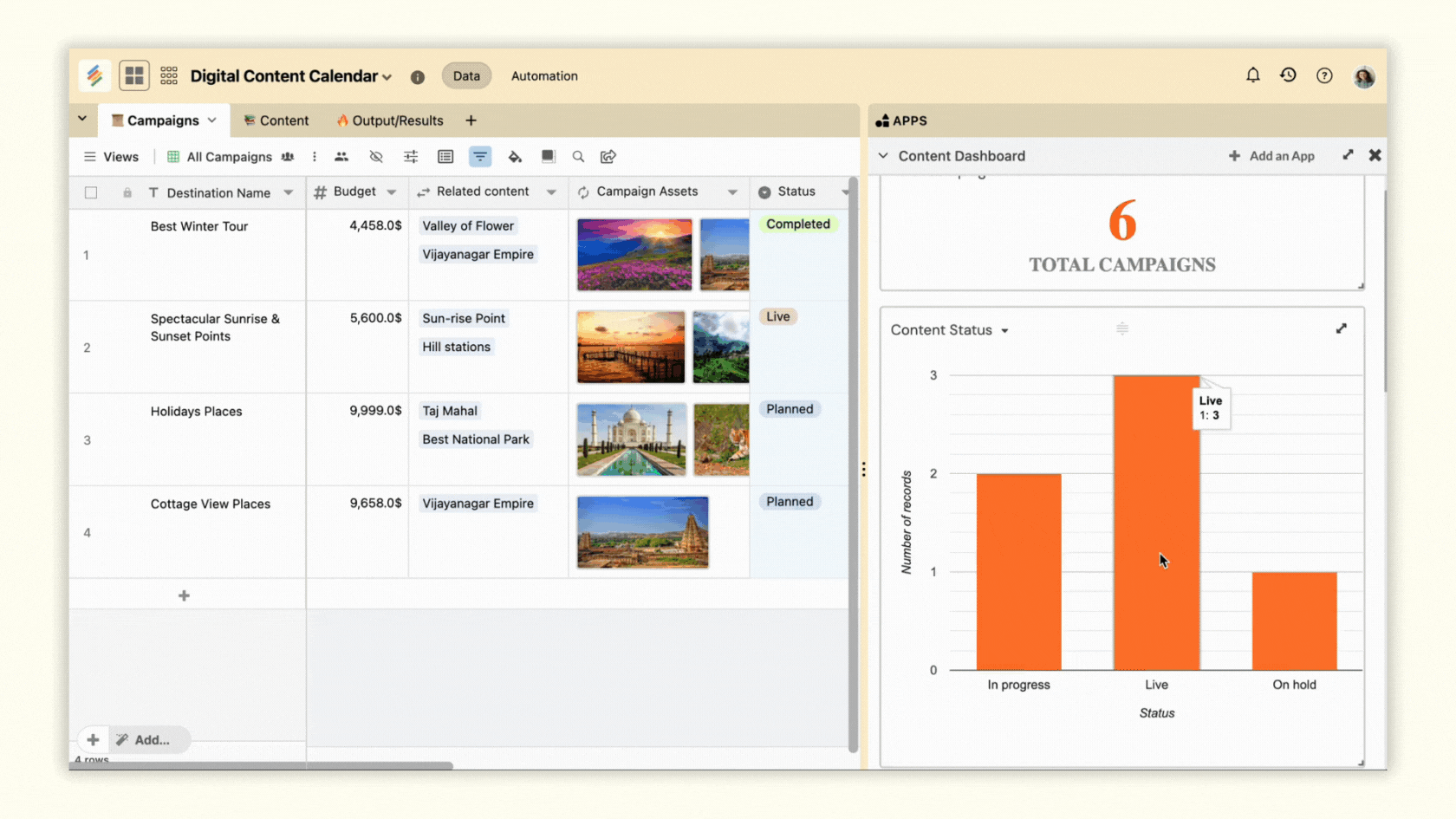The image size is (1456, 819).
Task: Switch to the Output/Results tab
Action: (390, 120)
